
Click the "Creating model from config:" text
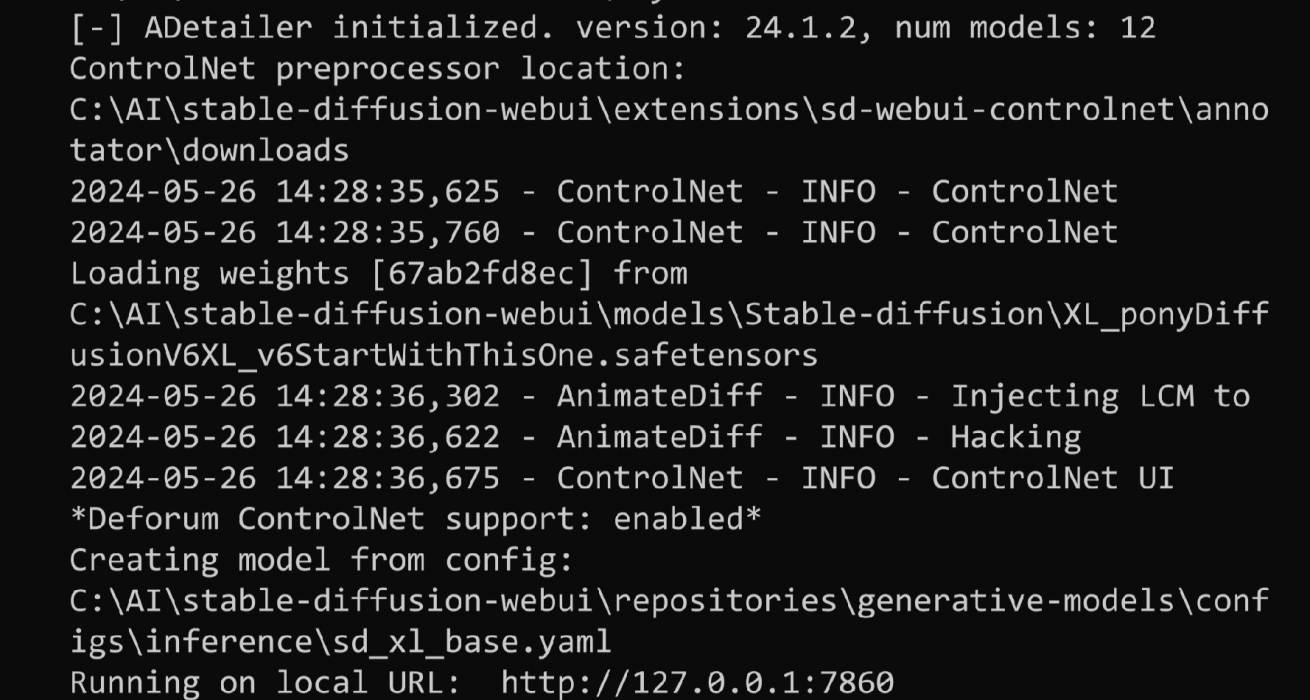coord(321,560)
